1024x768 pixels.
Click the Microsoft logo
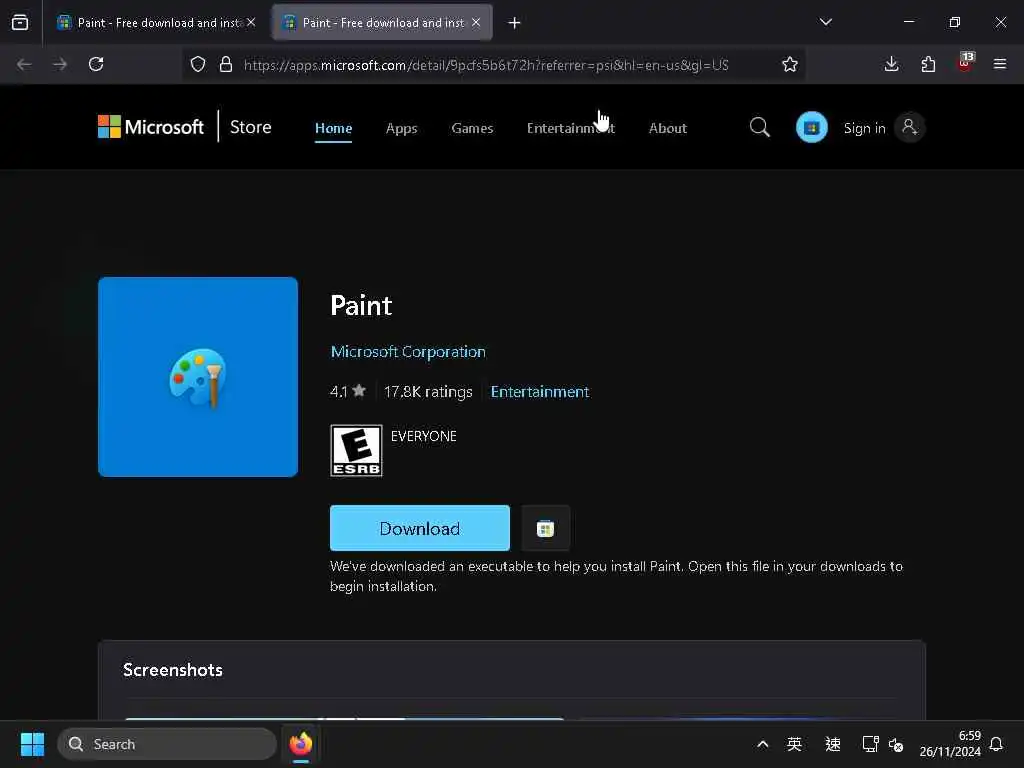[151, 127]
